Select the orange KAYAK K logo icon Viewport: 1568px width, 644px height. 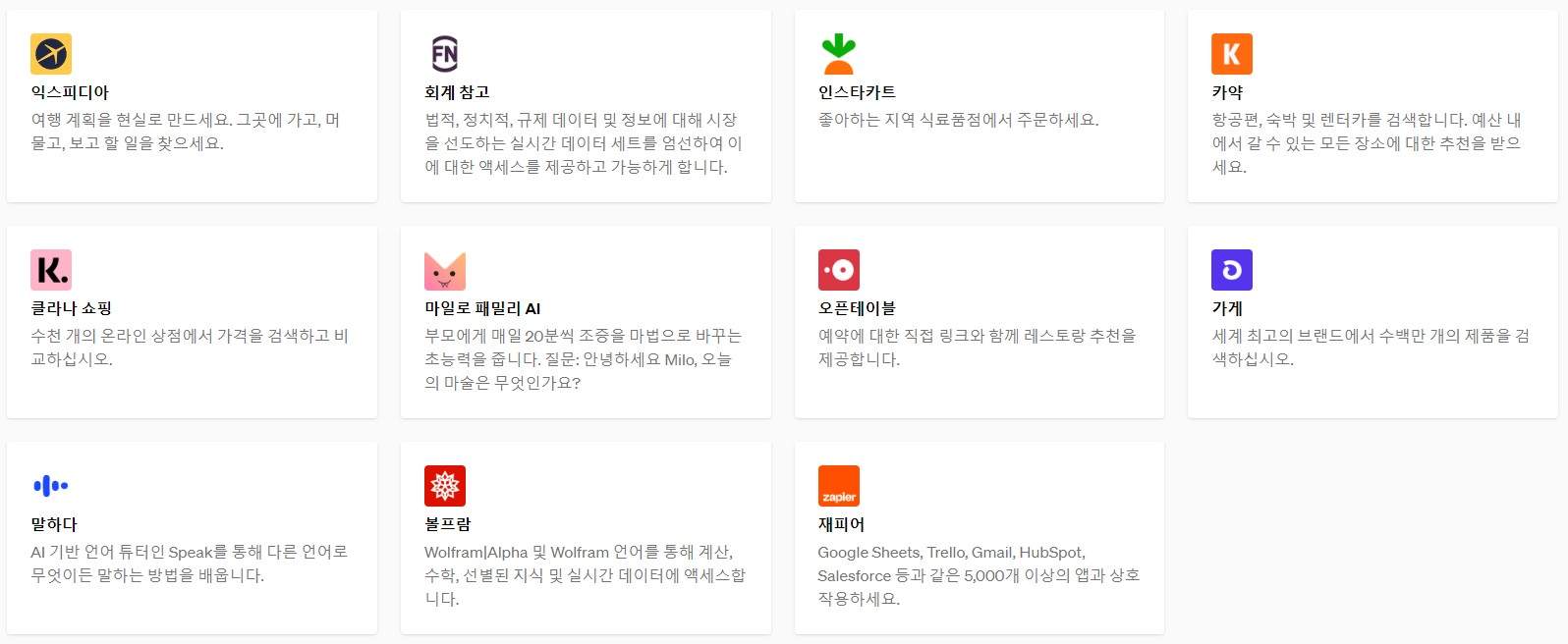tap(1233, 54)
